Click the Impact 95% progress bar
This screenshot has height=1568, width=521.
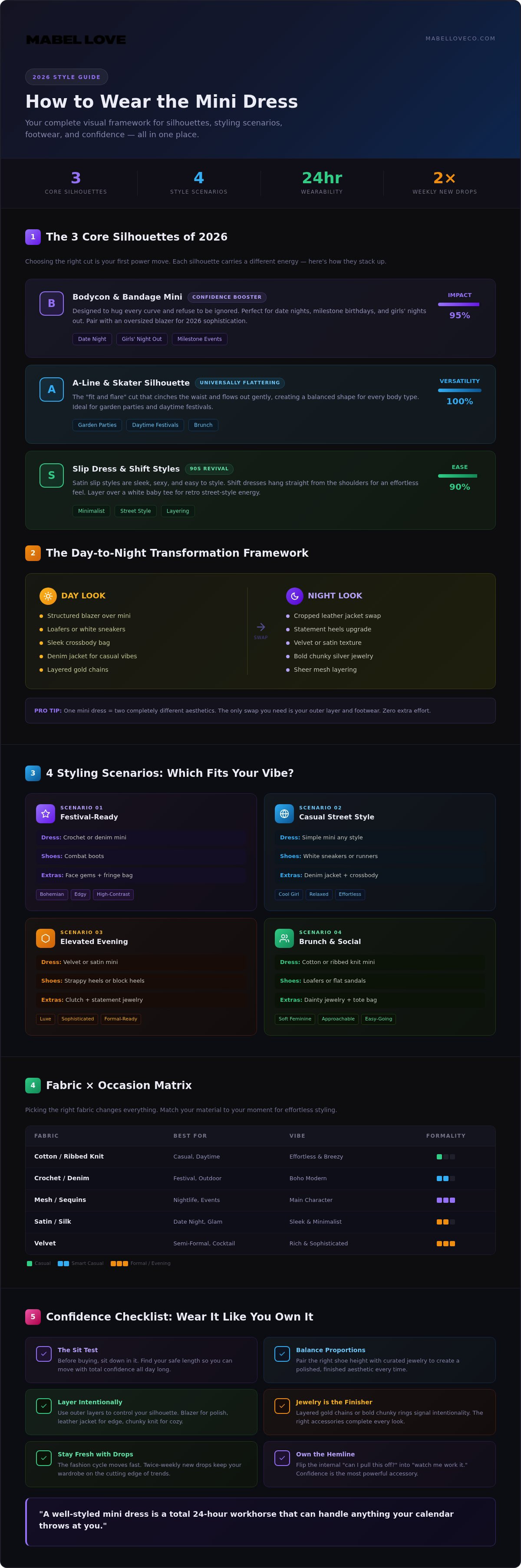pos(459,304)
